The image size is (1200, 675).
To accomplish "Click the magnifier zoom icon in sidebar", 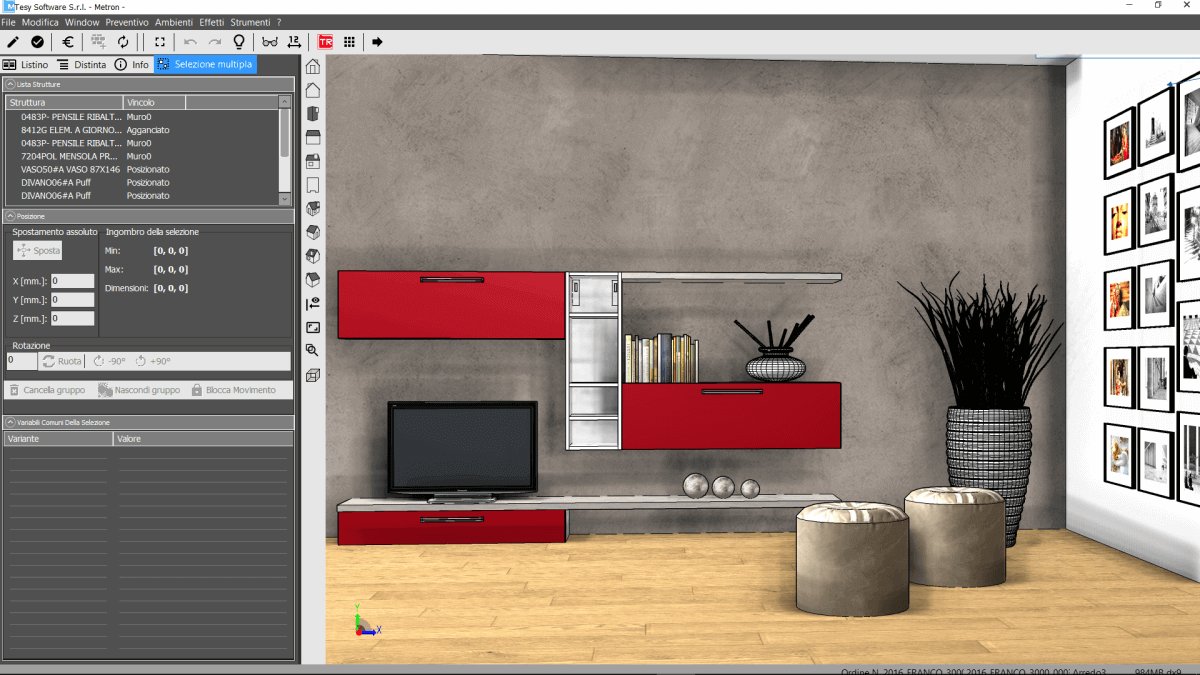I will click(313, 351).
